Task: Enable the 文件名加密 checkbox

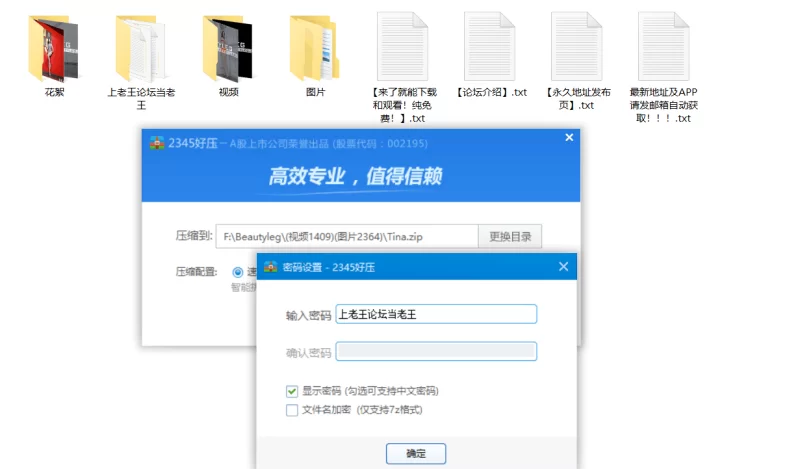Action: click(292, 410)
